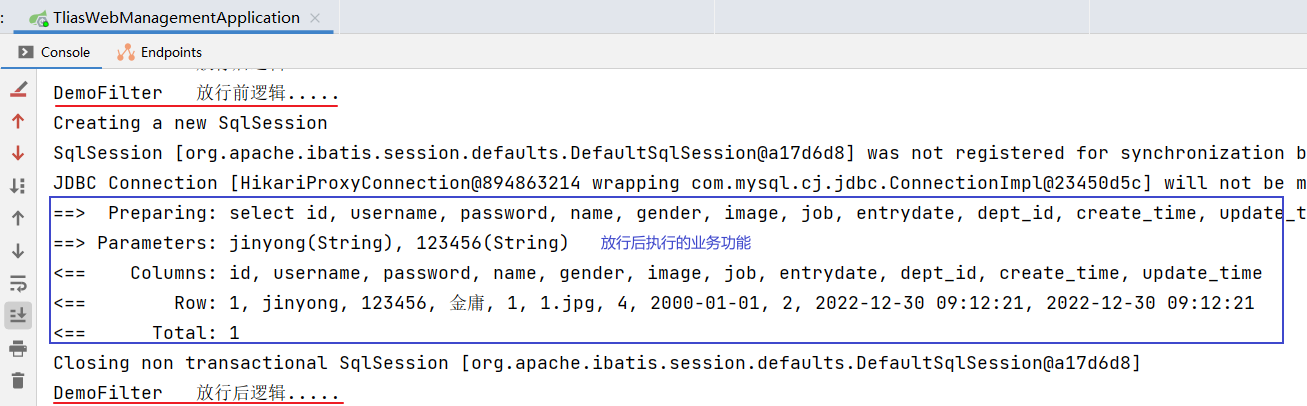1307x406 pixels.
Task: Click the gray down arrow icon
Action: point(18,250)
